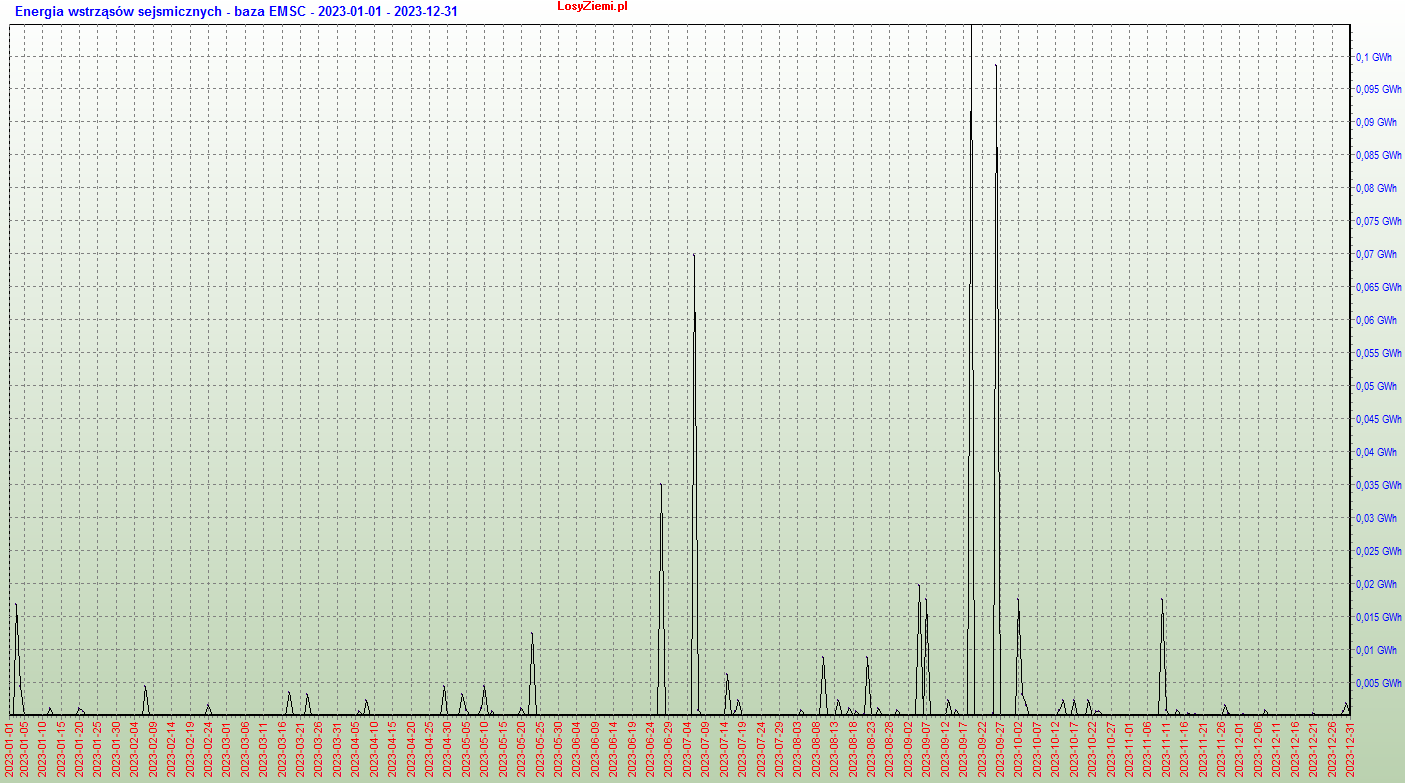Screen dimensions: 1405x783
Task: Click the 0,1 GWh axis label
Action: (1373, 57)
